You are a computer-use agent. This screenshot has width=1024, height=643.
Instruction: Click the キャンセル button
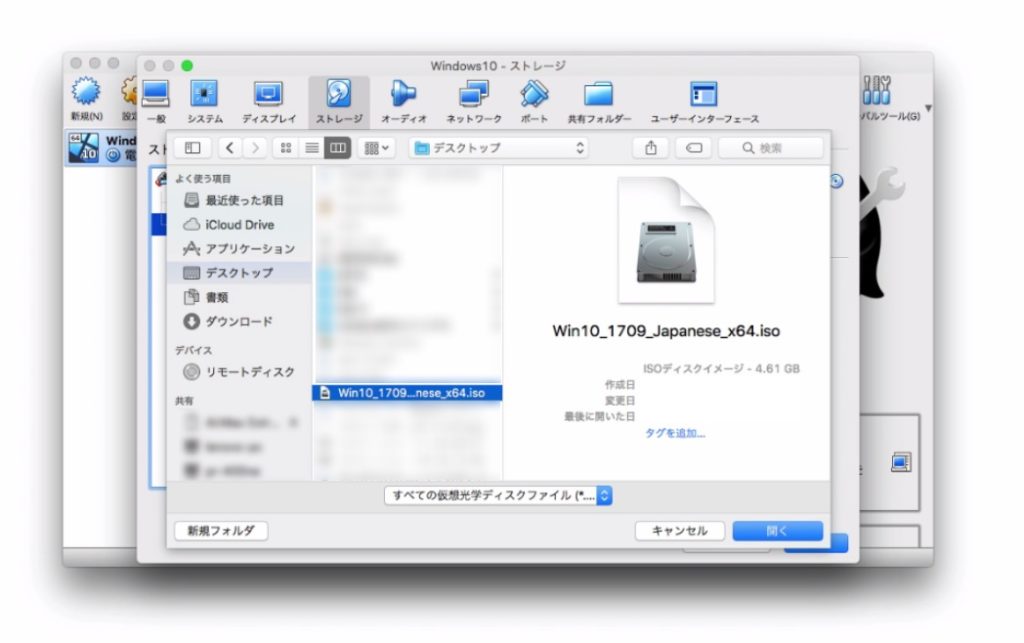point(680,531)
